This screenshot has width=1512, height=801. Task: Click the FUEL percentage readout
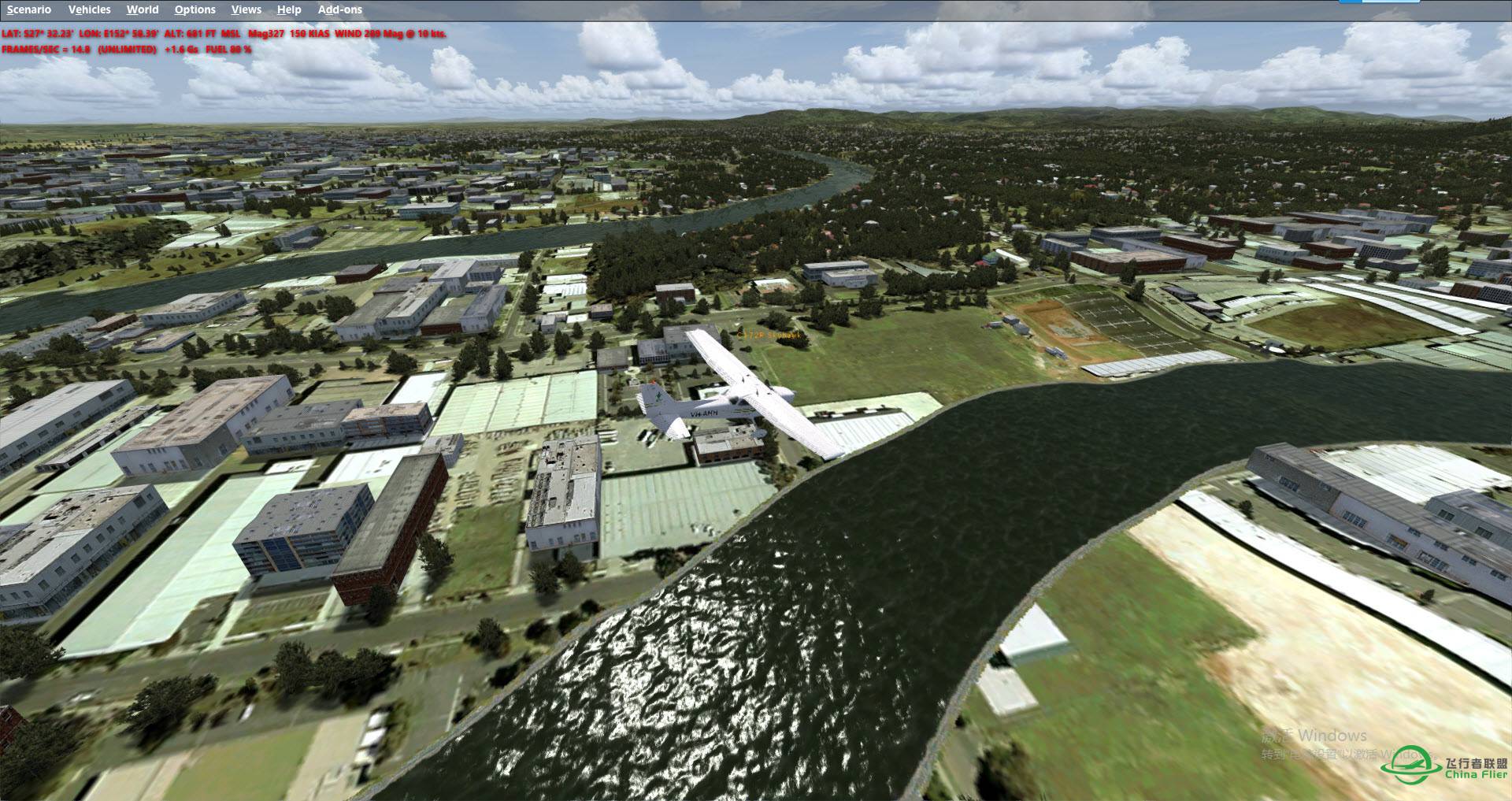(x=228, y=50)
